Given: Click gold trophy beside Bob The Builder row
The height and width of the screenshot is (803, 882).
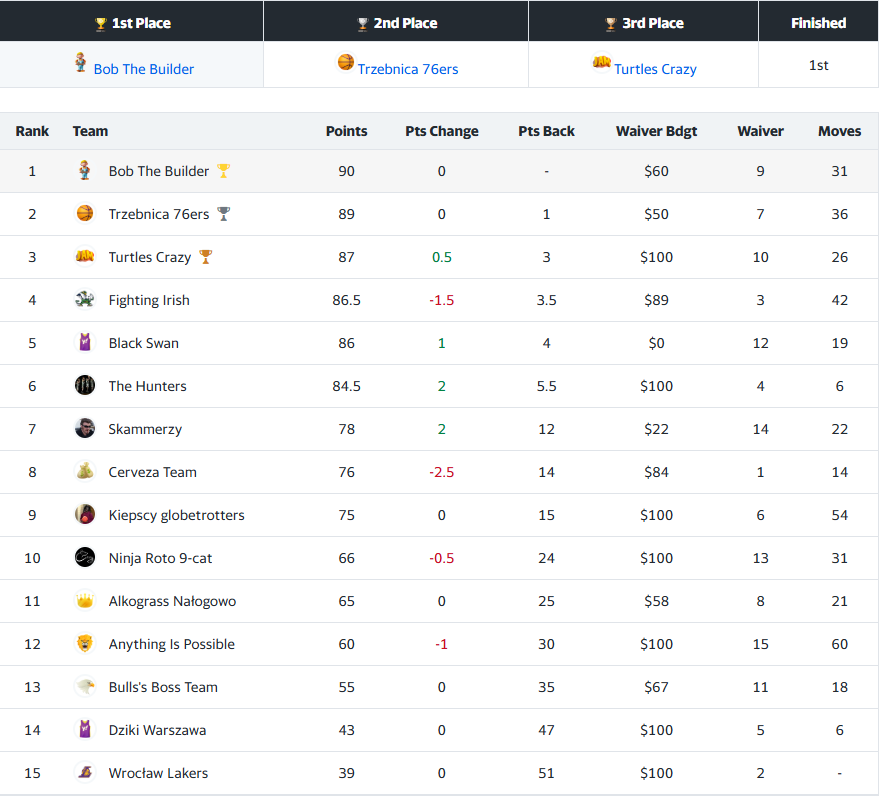Looking at the screenshot, I should (223, 170).
